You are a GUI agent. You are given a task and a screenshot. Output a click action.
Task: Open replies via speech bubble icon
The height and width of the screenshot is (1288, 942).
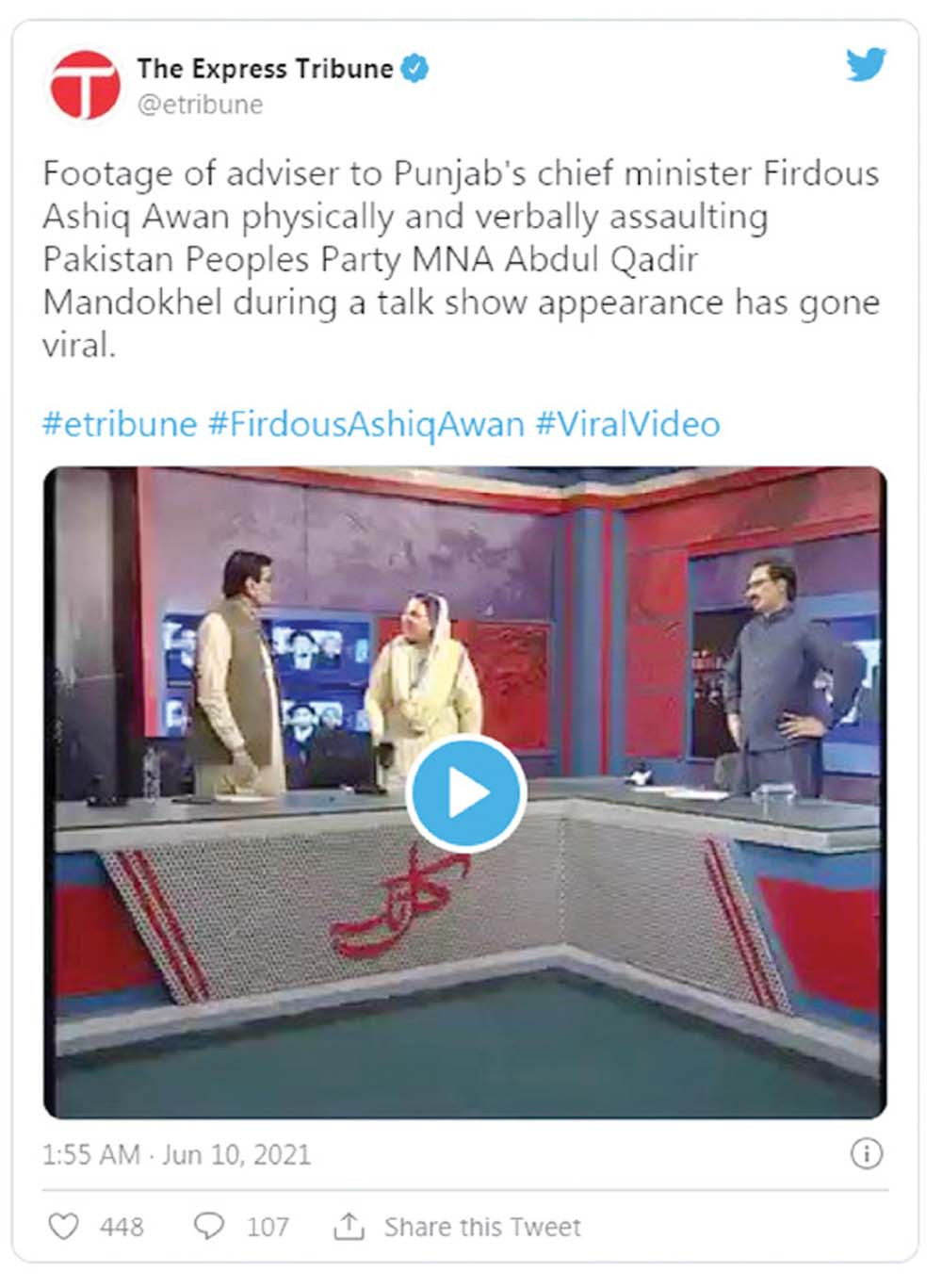(209, 1226)
